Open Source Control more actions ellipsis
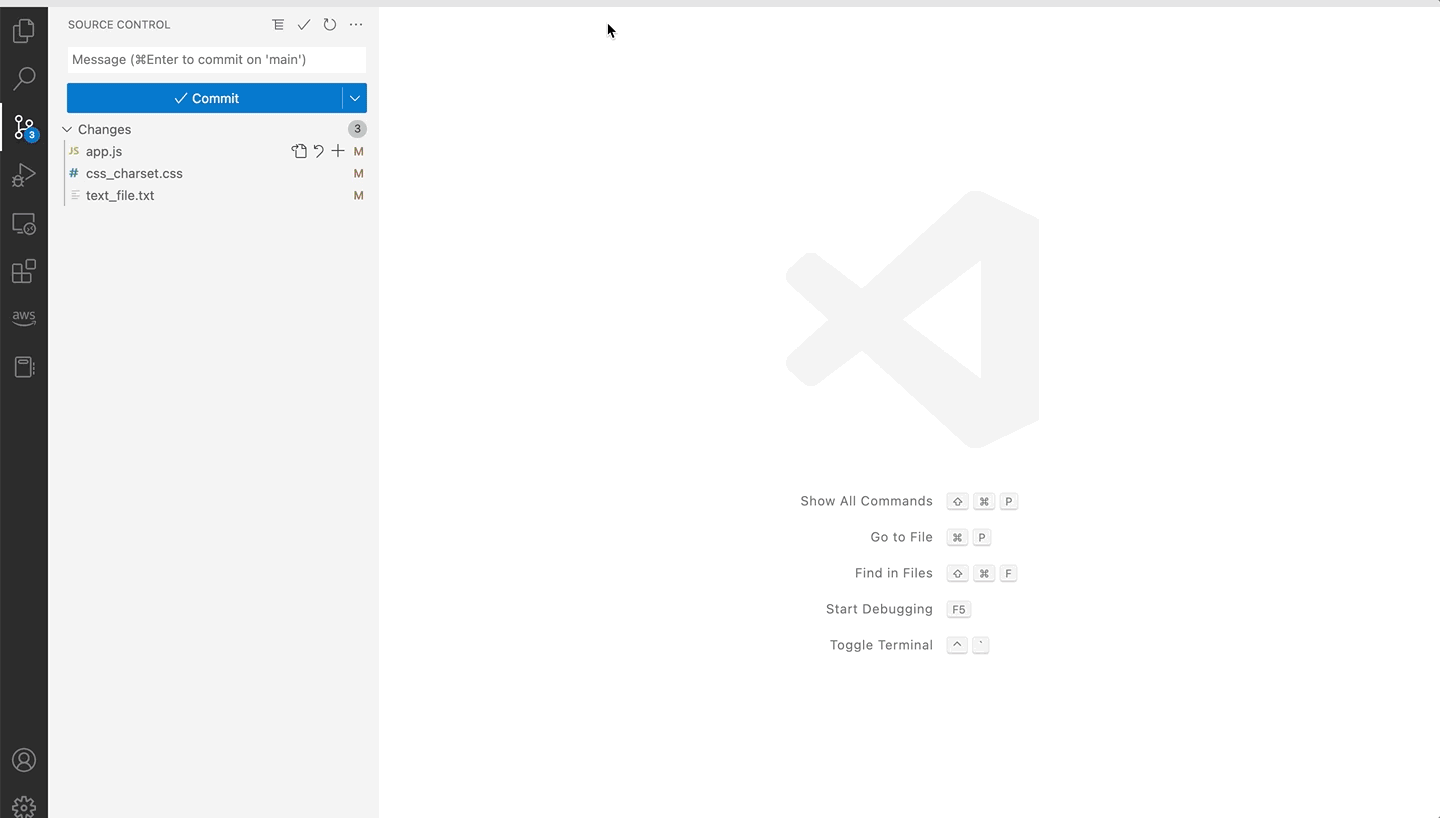The height and width of the screenshot is (818, 1440). pos(356,24)
